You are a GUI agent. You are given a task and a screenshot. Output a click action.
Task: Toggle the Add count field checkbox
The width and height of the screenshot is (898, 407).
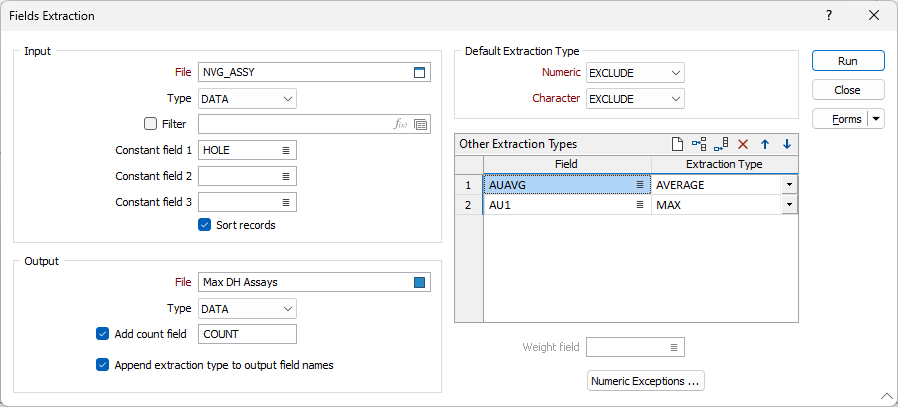(x=102, y=334)
